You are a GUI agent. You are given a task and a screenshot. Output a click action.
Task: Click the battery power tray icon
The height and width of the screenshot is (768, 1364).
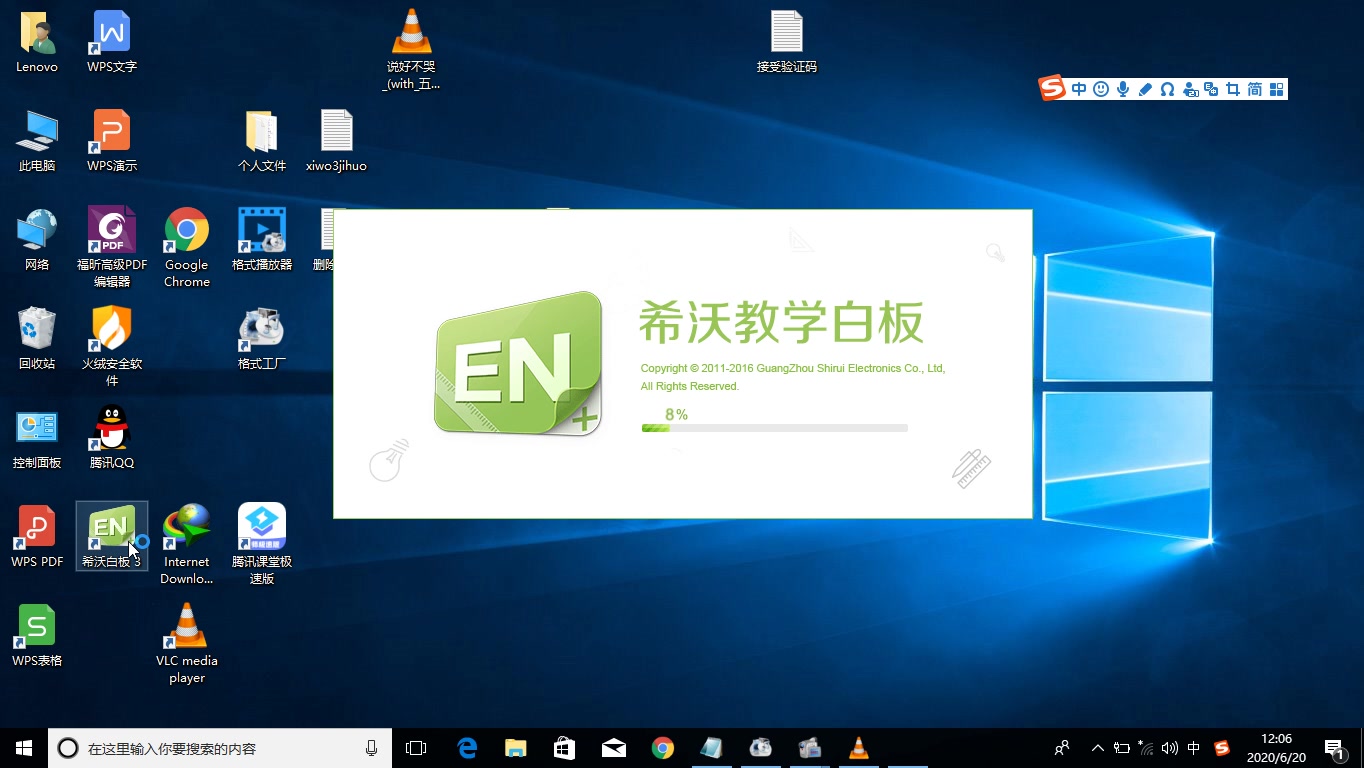[x=1122, y=748]
